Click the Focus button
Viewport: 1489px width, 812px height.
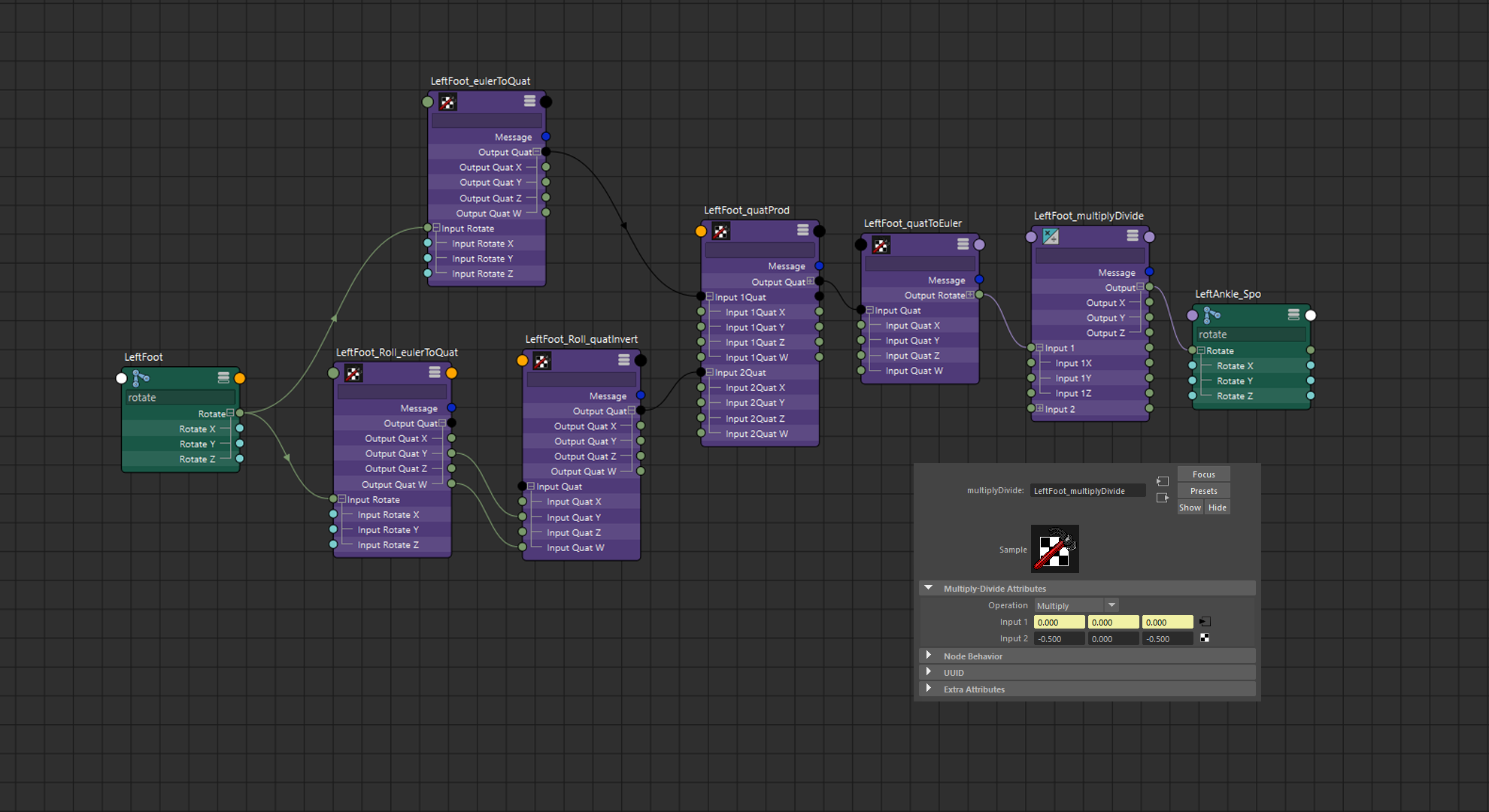coord(1203,474)
